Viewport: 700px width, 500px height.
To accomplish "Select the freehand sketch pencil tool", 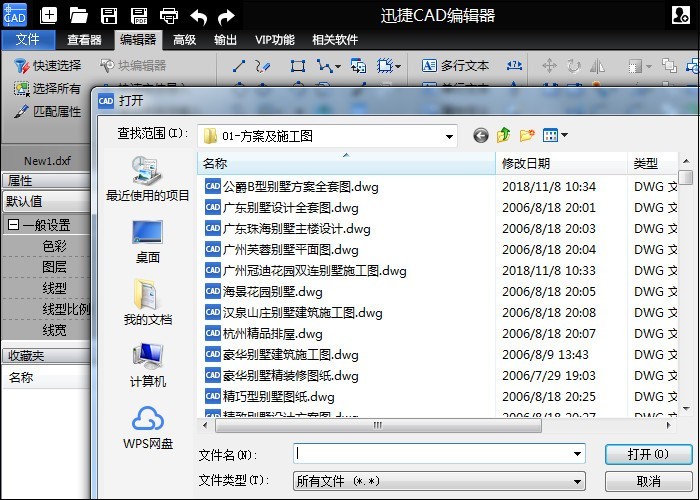I will tap(263, 66).
